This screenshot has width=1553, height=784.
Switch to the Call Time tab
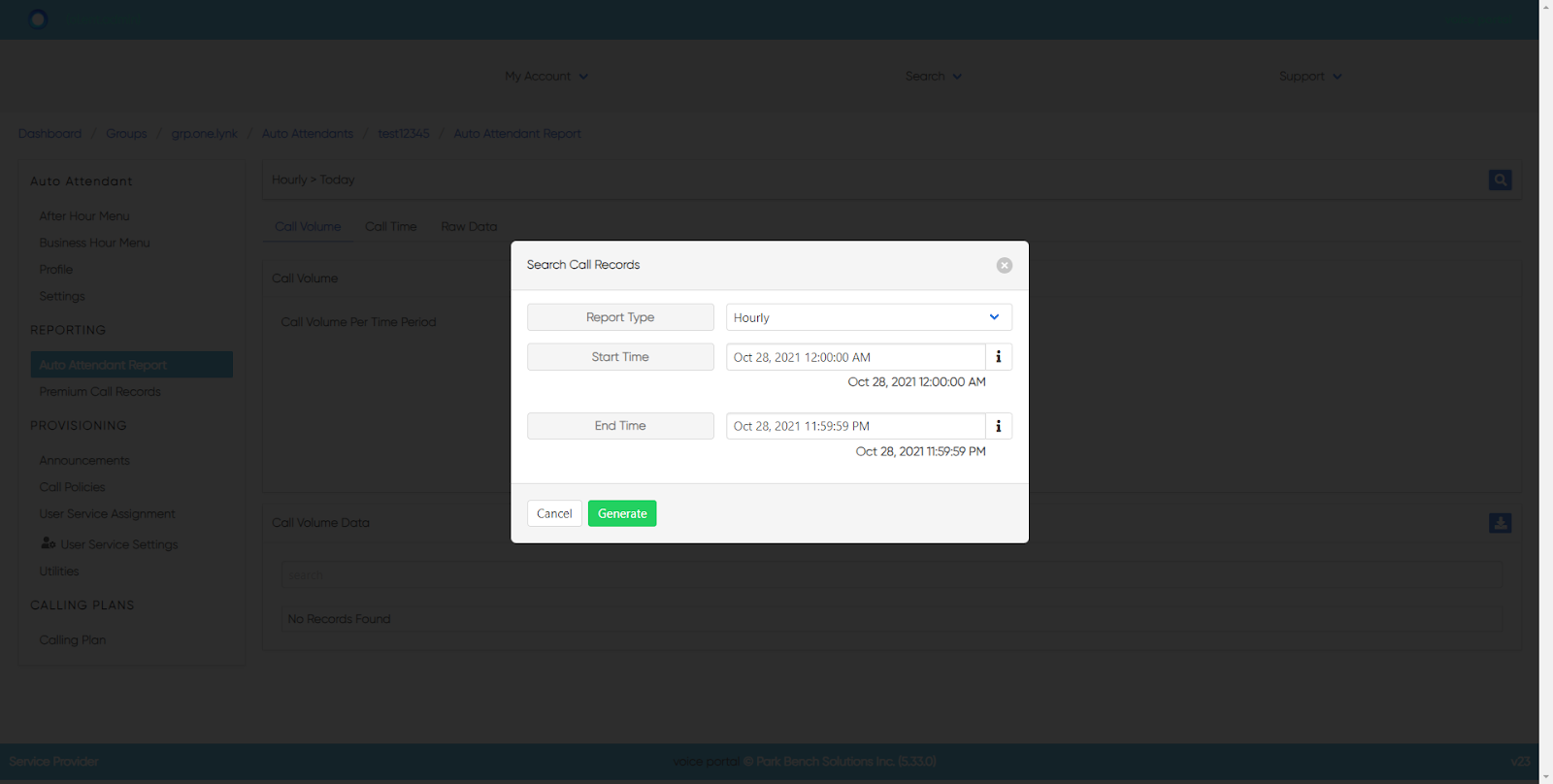(391, 226)
